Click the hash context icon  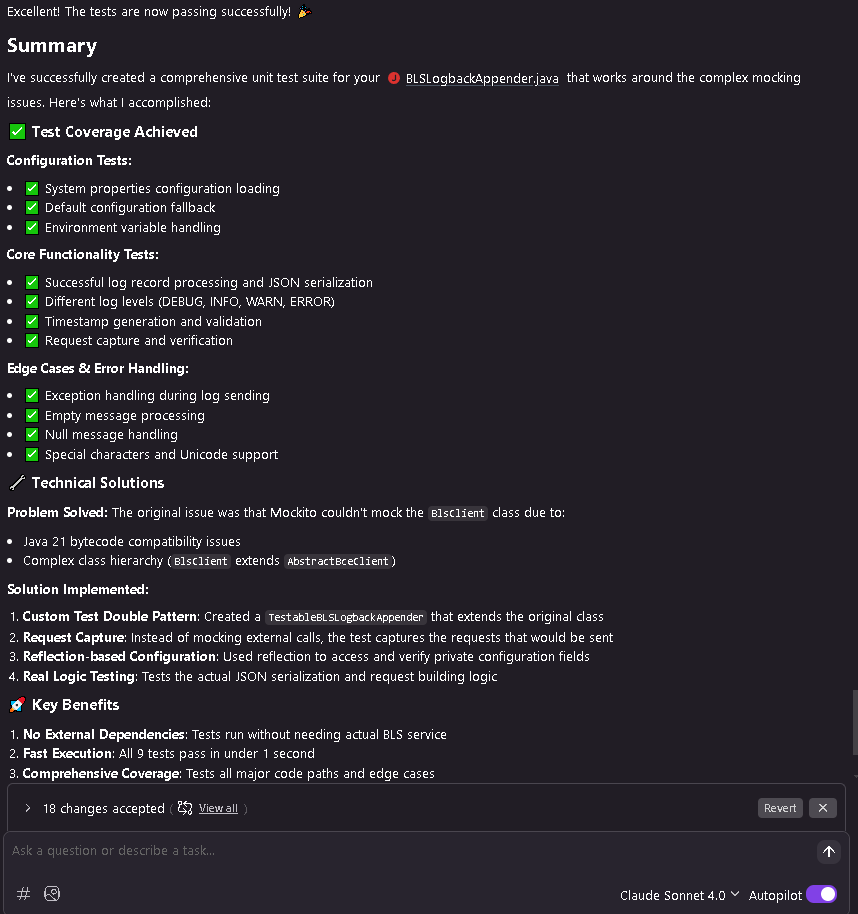tap(23, 893)
